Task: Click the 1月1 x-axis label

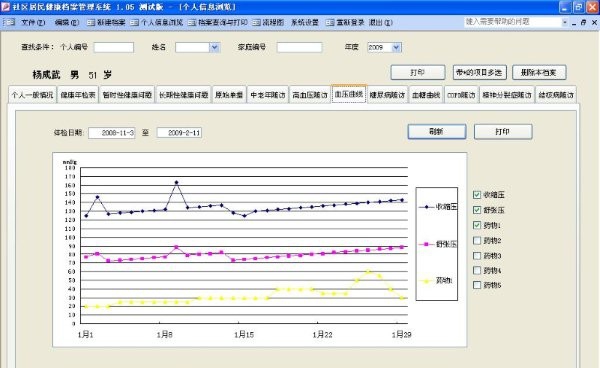Action: click(x=85, y=335)
